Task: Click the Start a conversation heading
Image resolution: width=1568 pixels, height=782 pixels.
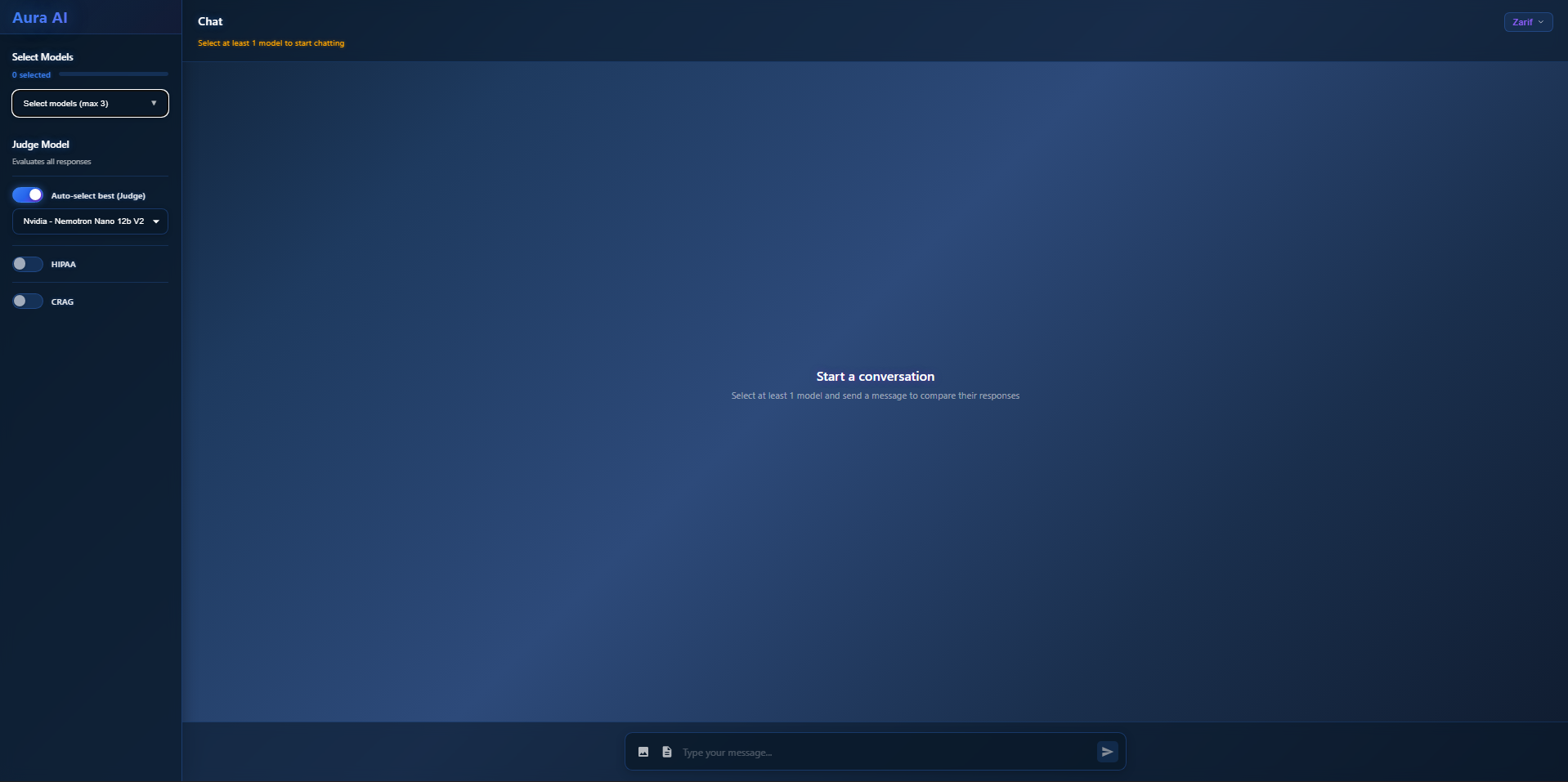Action: (x=875, y=377)
